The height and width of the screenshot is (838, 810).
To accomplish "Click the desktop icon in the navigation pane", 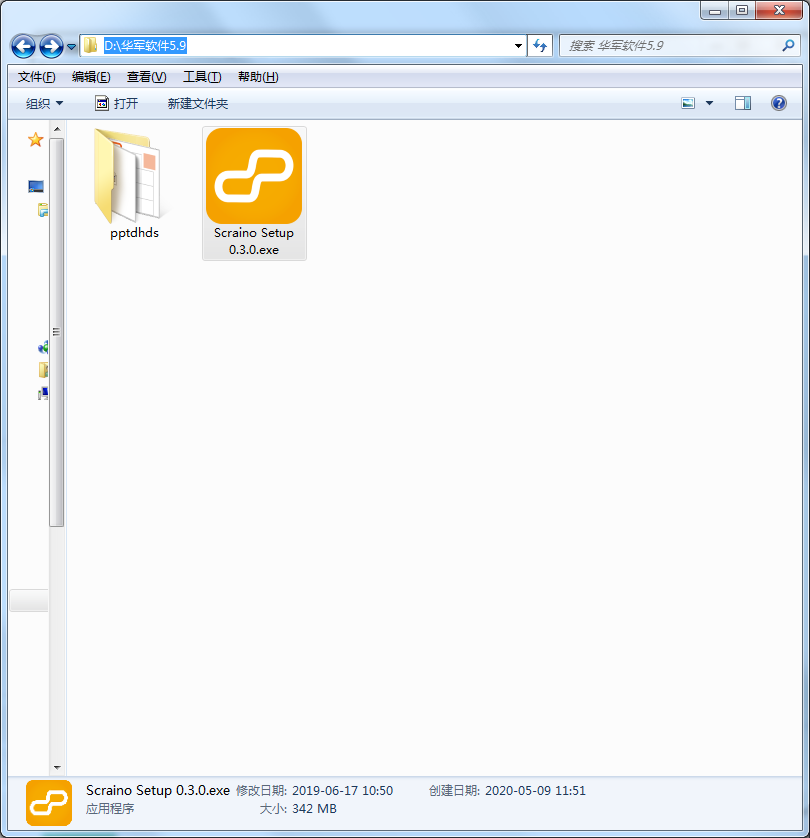I will point(36,187).
